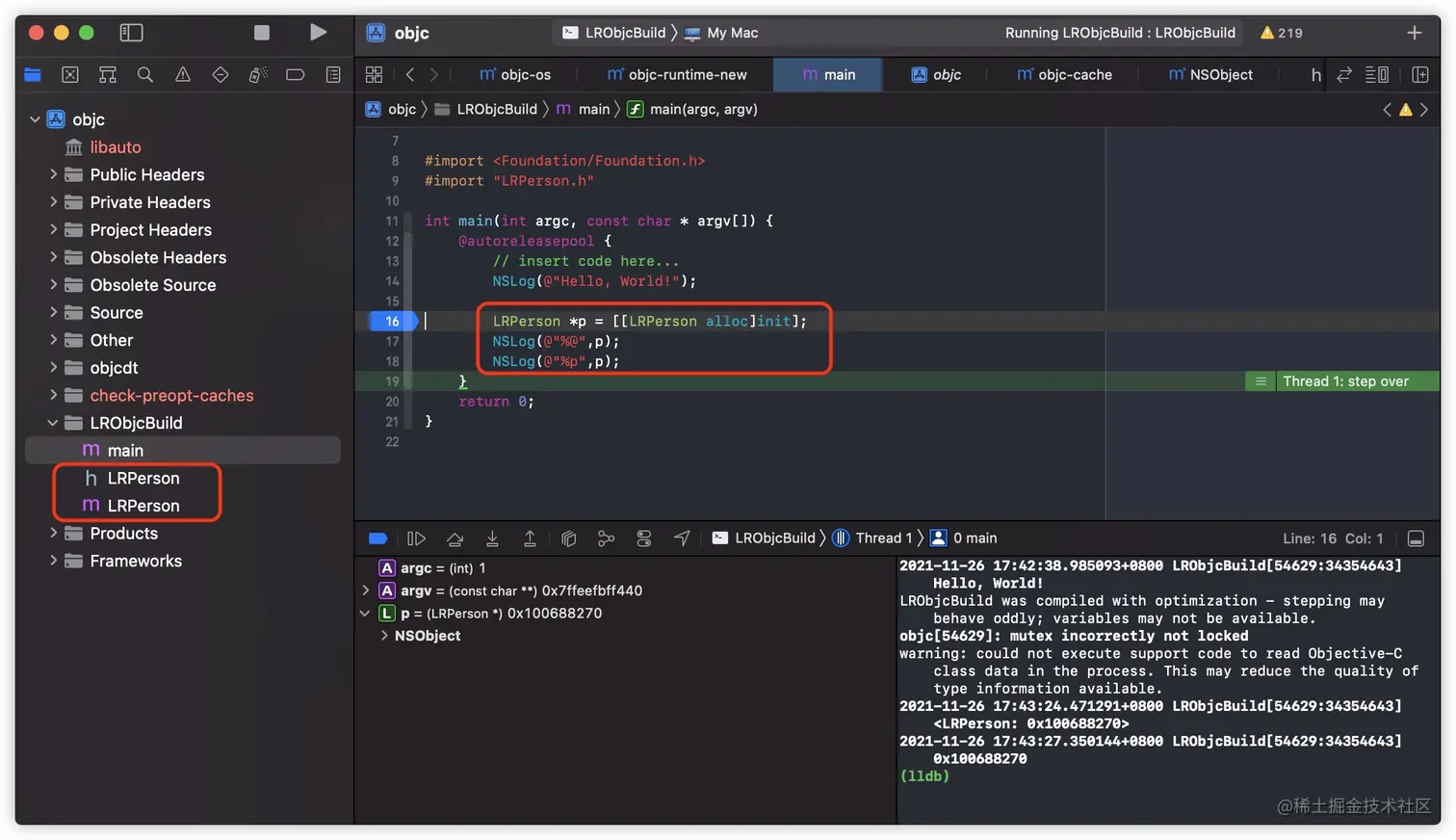Viewport: 1456px width, 840px height.
Task: Expand NSObject under variable p
Action: pyautogui.click(x=384, y=636)
